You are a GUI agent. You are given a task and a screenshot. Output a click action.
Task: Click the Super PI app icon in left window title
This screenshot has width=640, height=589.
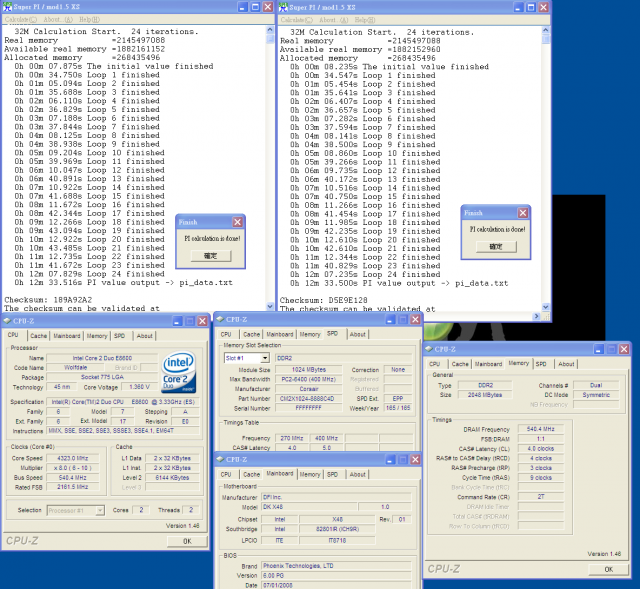pos(7,7)
